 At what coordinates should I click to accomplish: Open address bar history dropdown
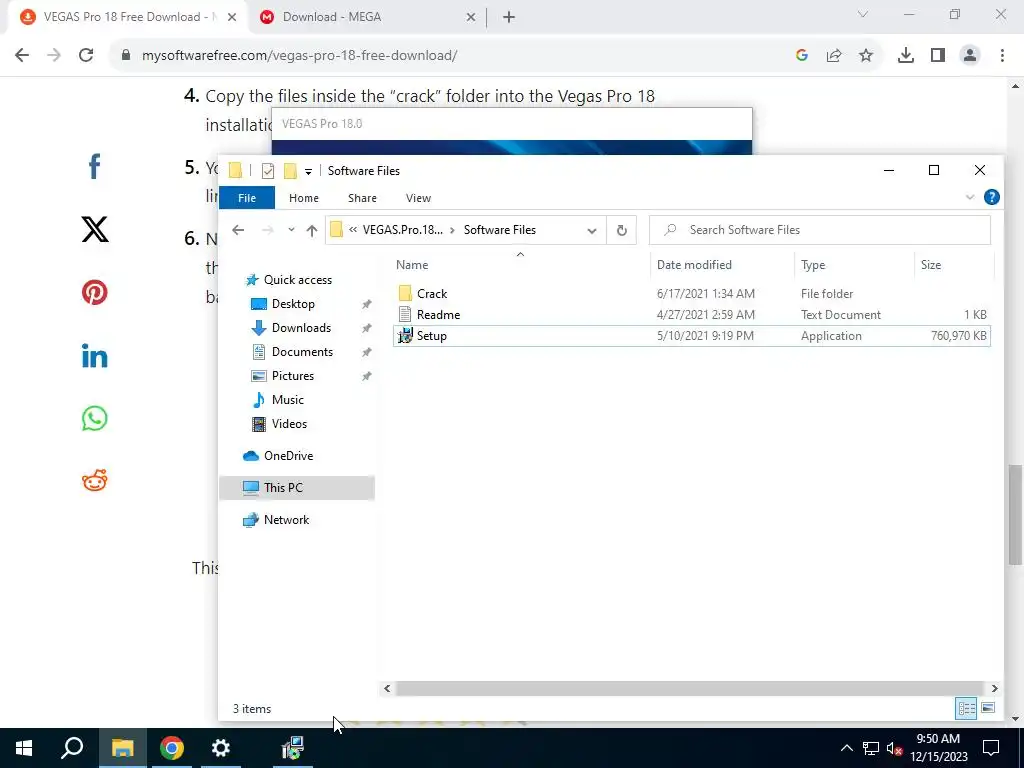click(592, 230)
